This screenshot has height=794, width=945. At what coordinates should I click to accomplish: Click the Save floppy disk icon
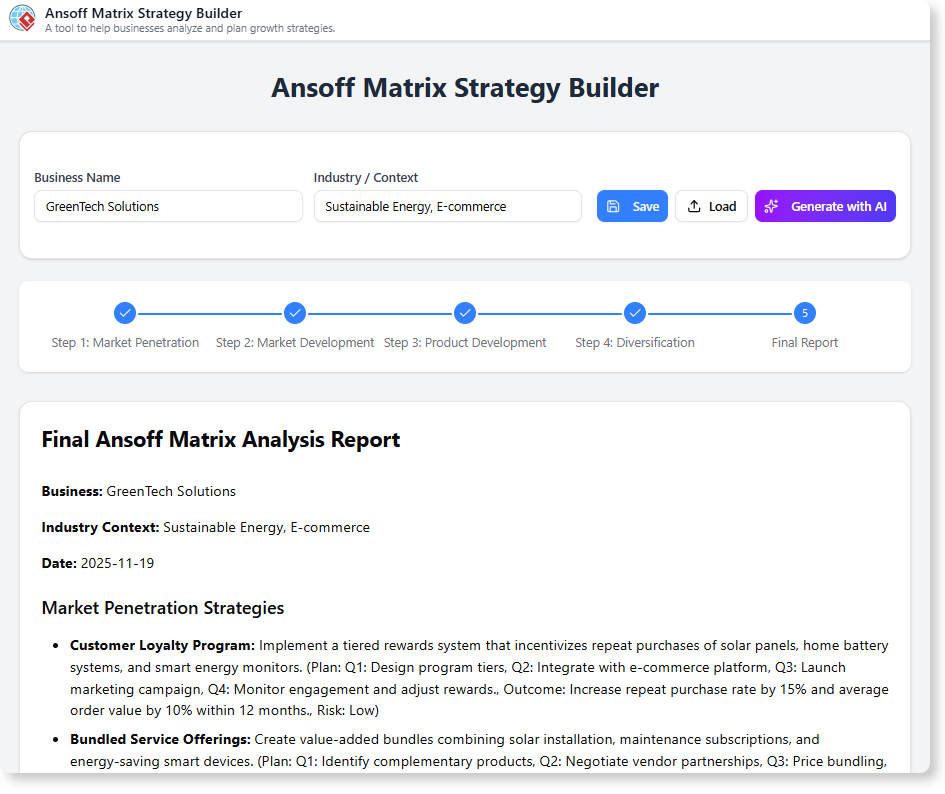pyautogui.click(x=613, y=206)
